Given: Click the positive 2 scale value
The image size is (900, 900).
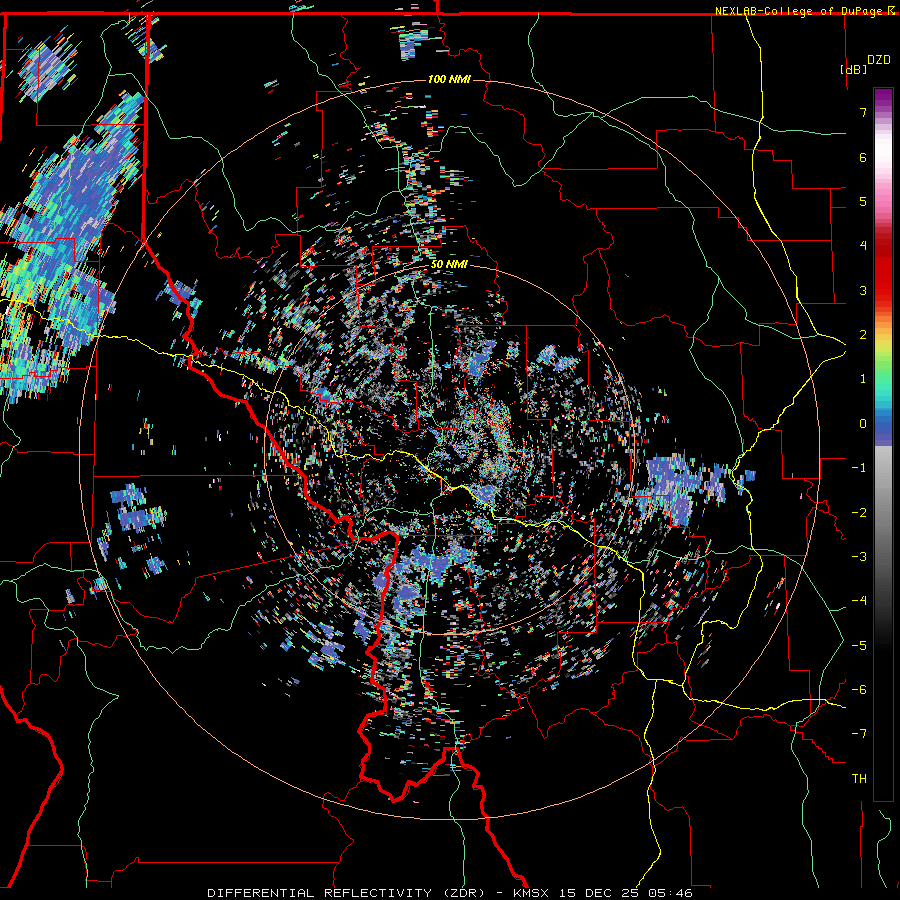Looking at the screenshot, I should point(863,335).
